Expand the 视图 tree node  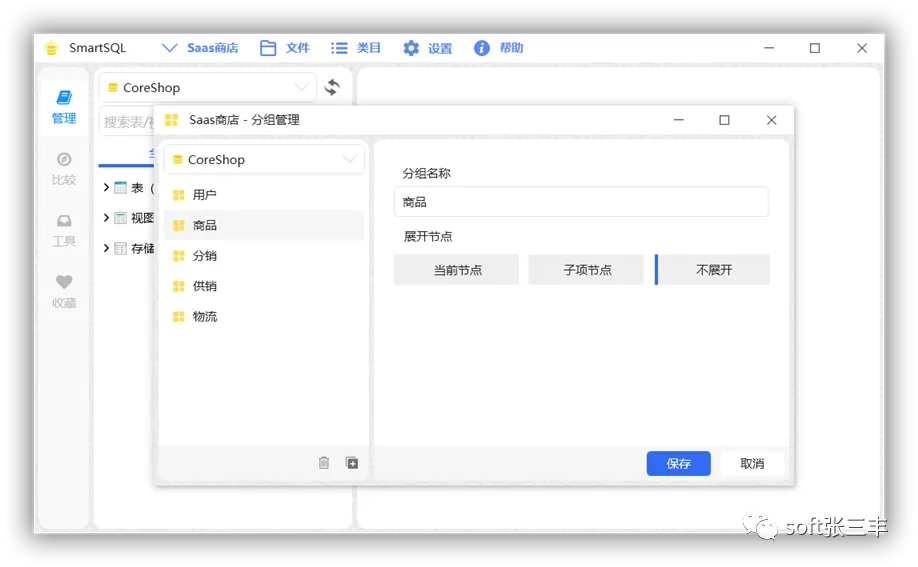[106, 218]
